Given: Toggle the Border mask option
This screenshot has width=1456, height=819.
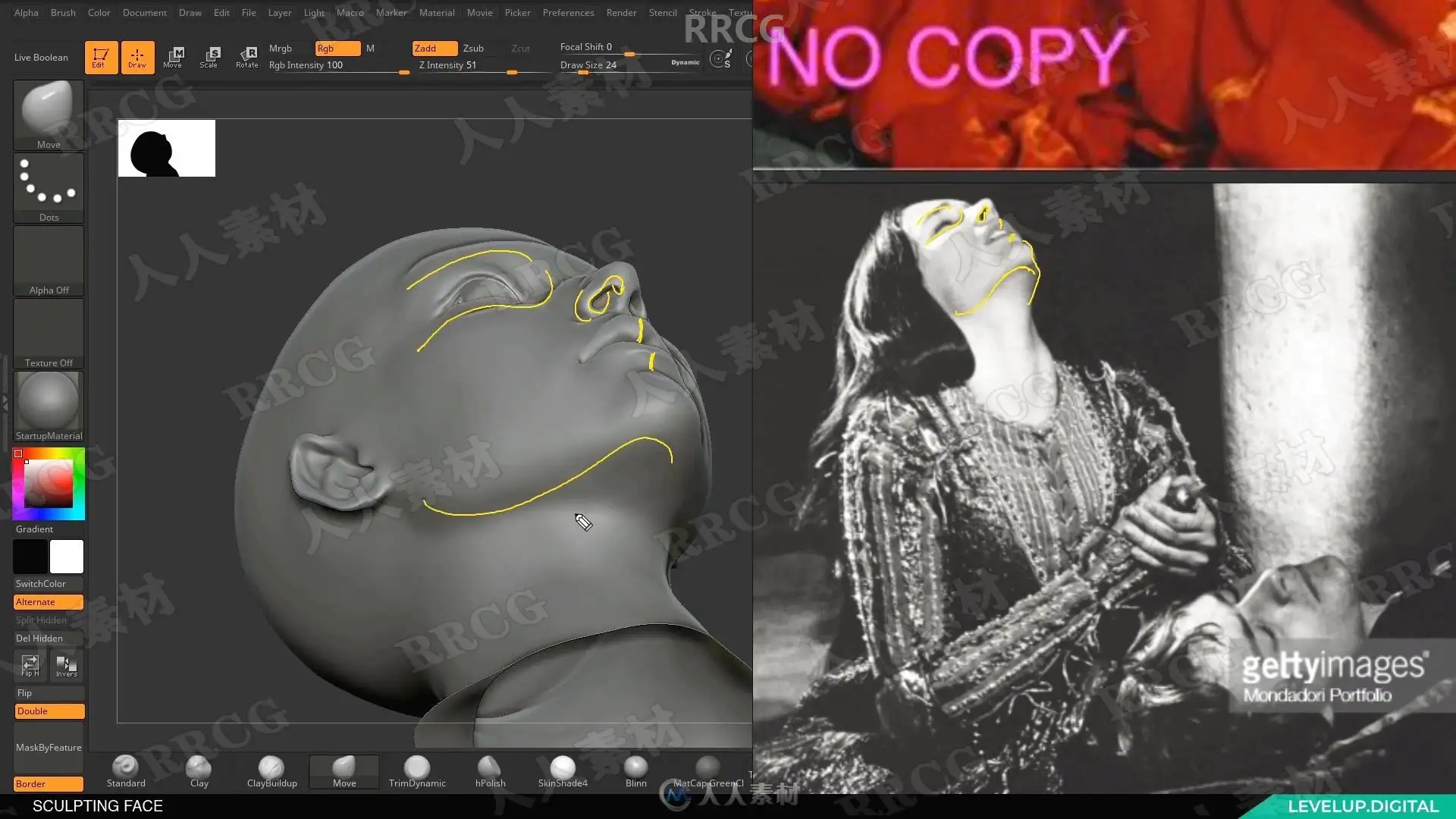Looking at the screenshot, I should point(49,784).
